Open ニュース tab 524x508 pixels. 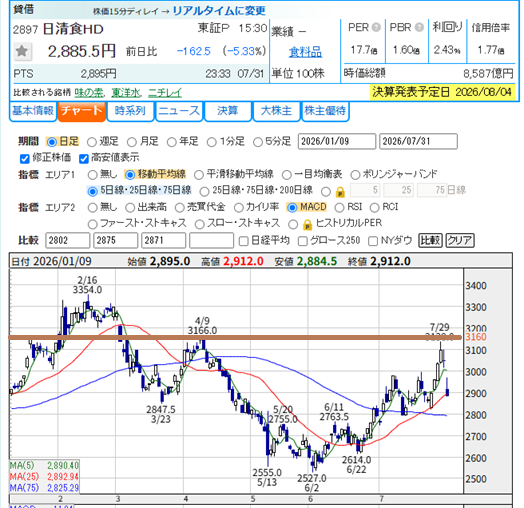179,111
